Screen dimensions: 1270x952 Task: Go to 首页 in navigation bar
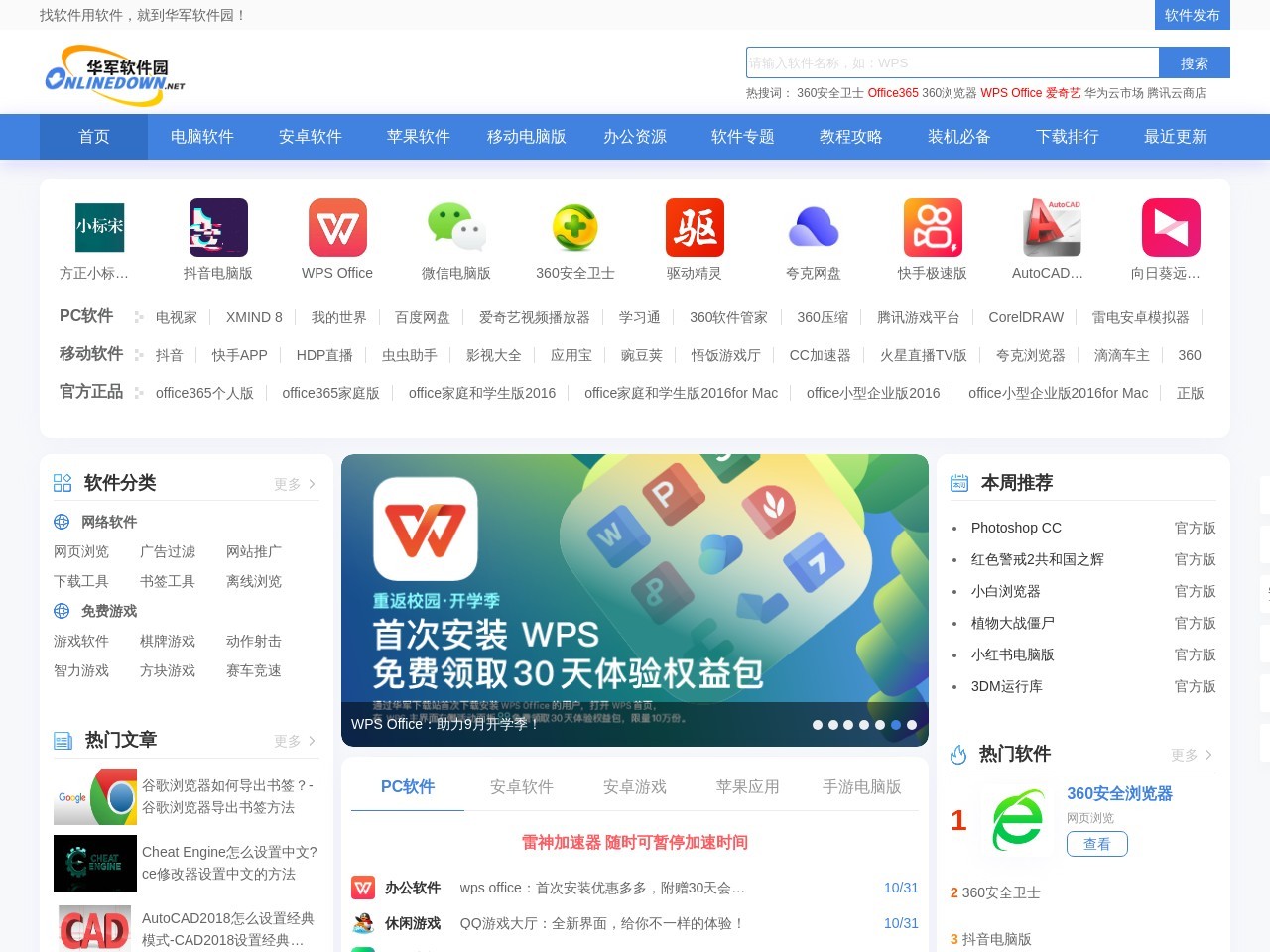pos(94,137)
